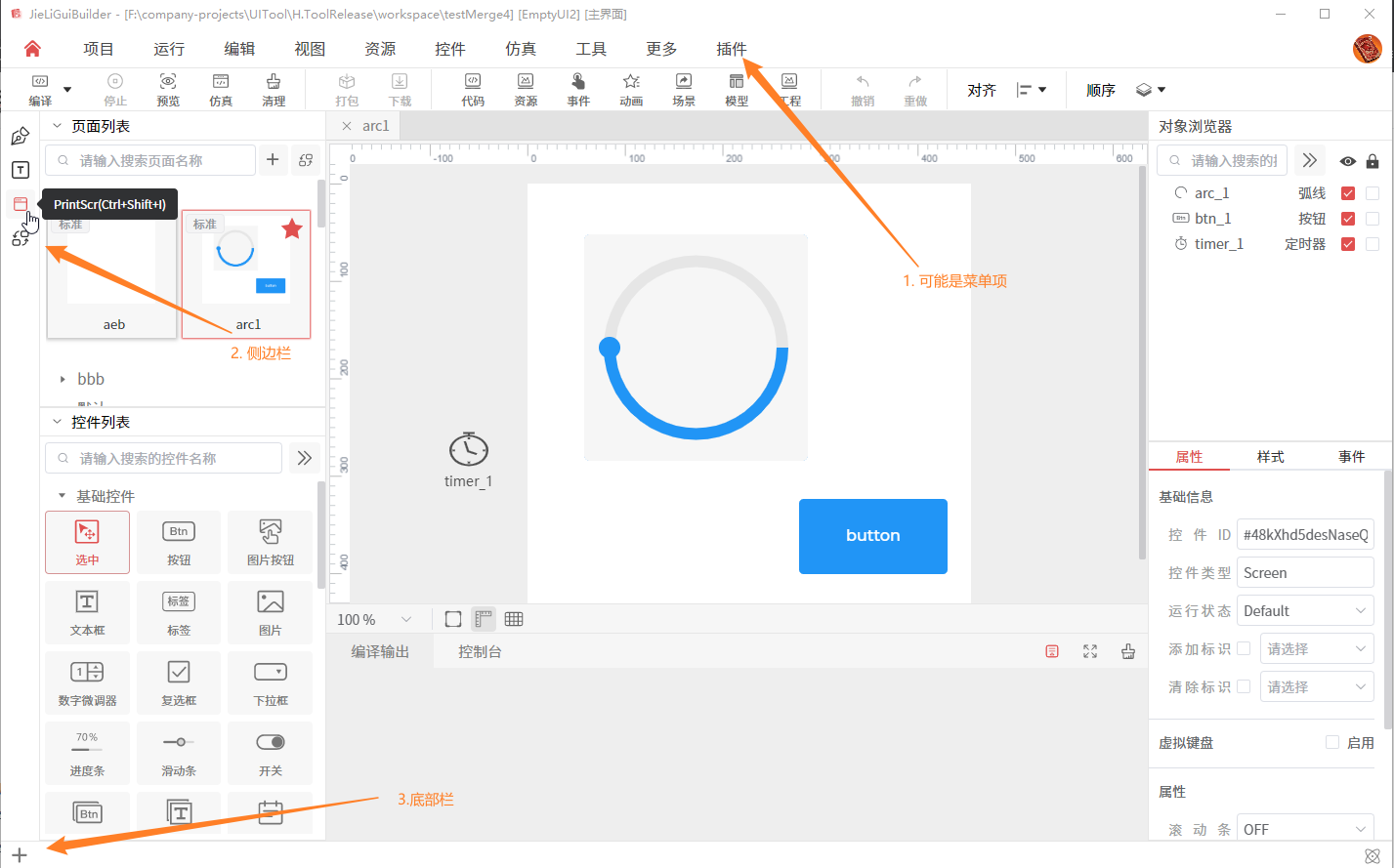
Task: Click the text T sidebar icon
Action: tap(20, 170)
